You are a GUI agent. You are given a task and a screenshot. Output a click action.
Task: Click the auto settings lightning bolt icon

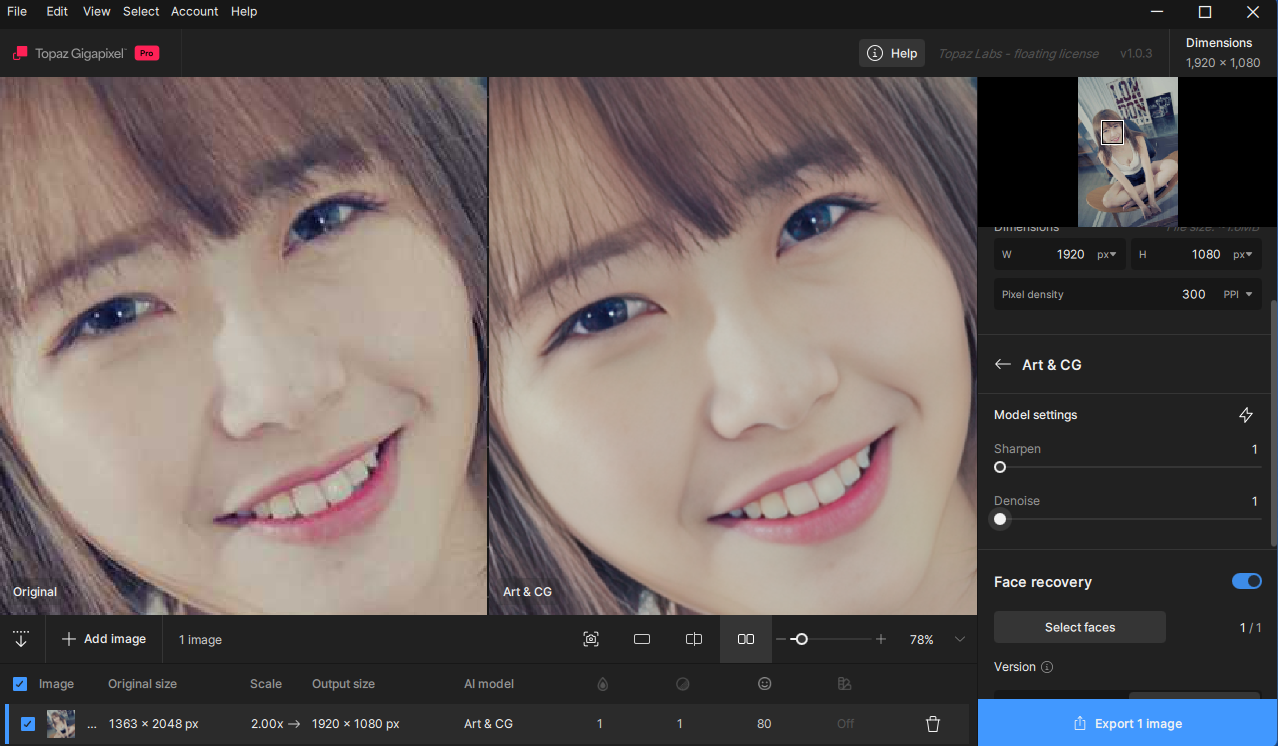click(x=1246, y=415)
